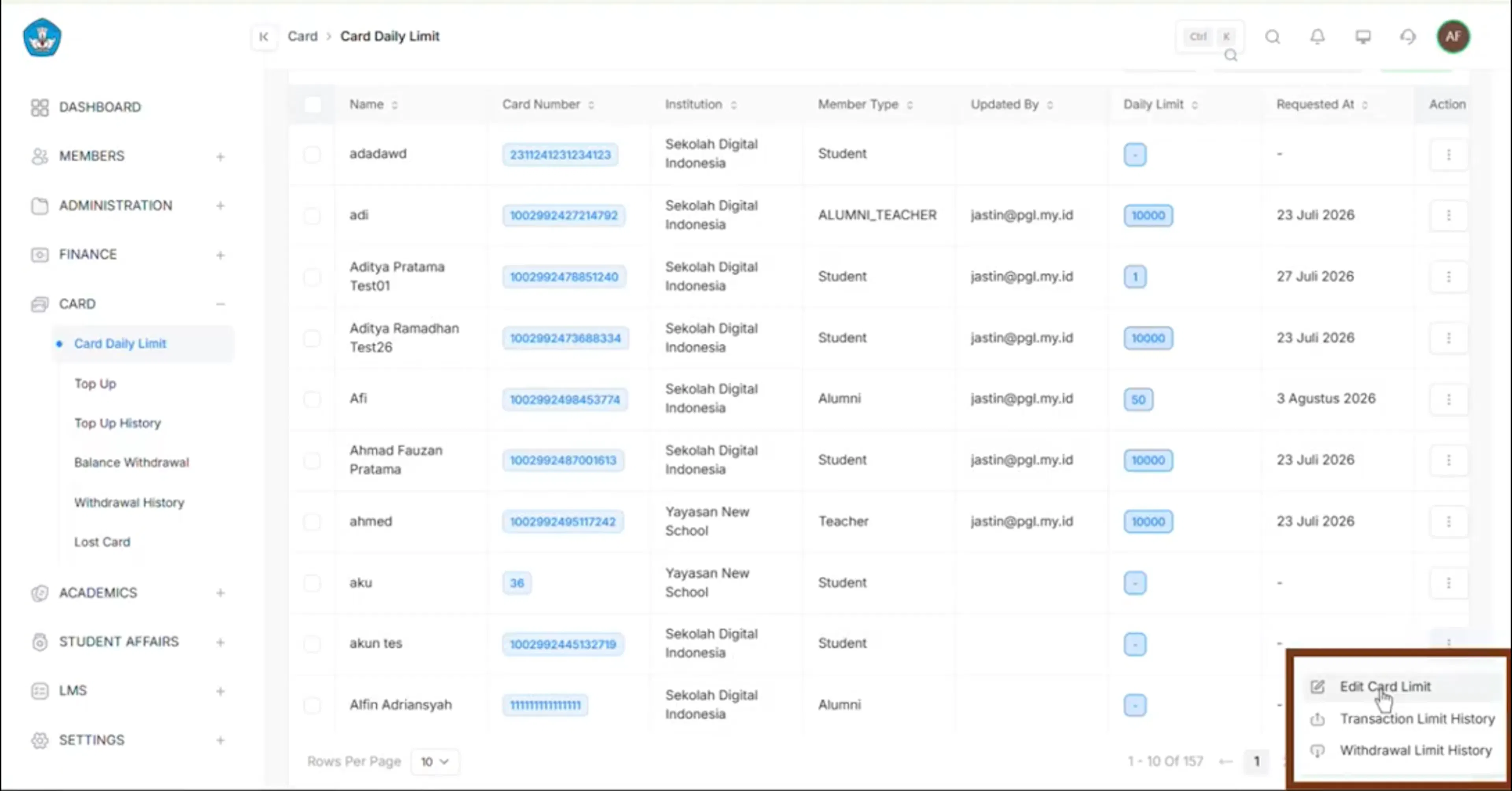Check the Afi row checkbox

(312, 399)
